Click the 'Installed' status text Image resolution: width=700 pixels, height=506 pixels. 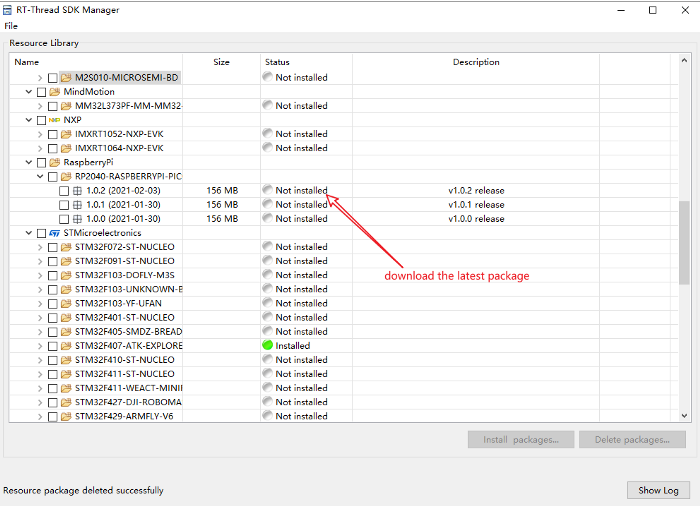pyautogui.click(x=292, y=346)
